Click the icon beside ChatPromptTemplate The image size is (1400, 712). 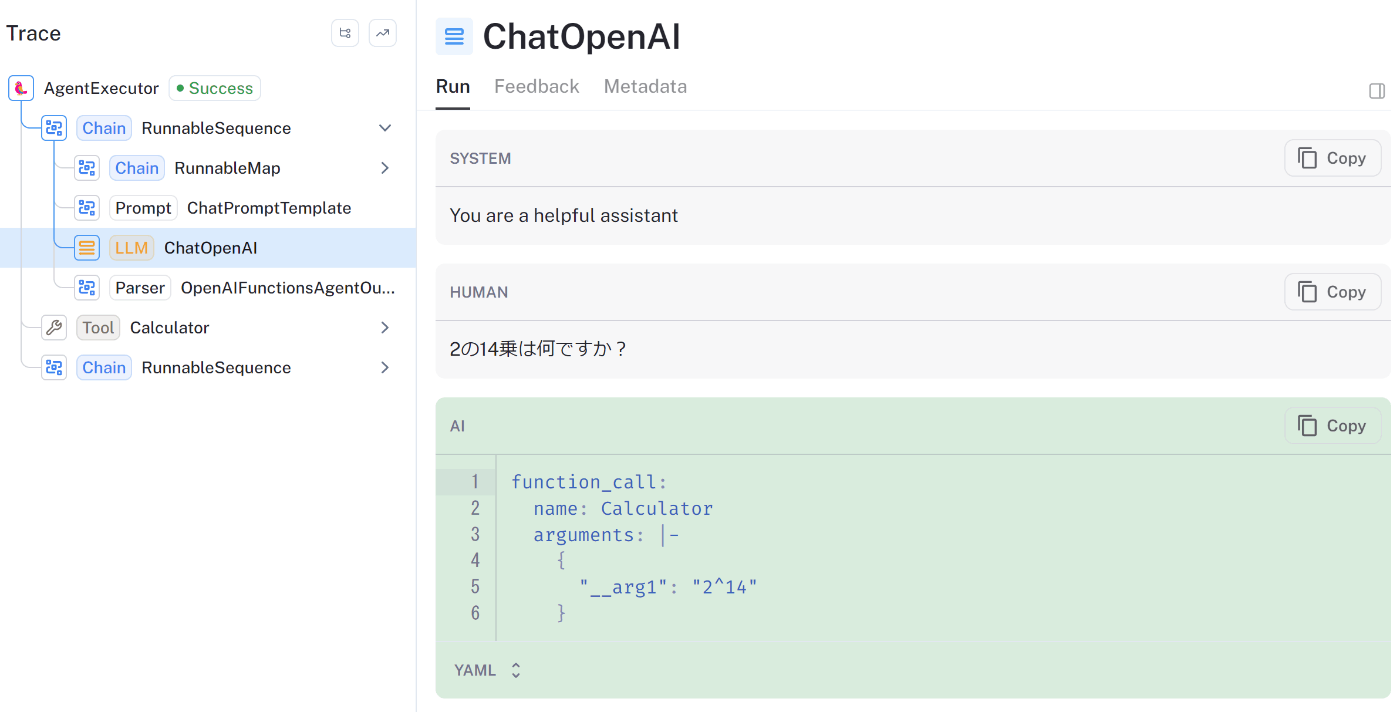87,208
